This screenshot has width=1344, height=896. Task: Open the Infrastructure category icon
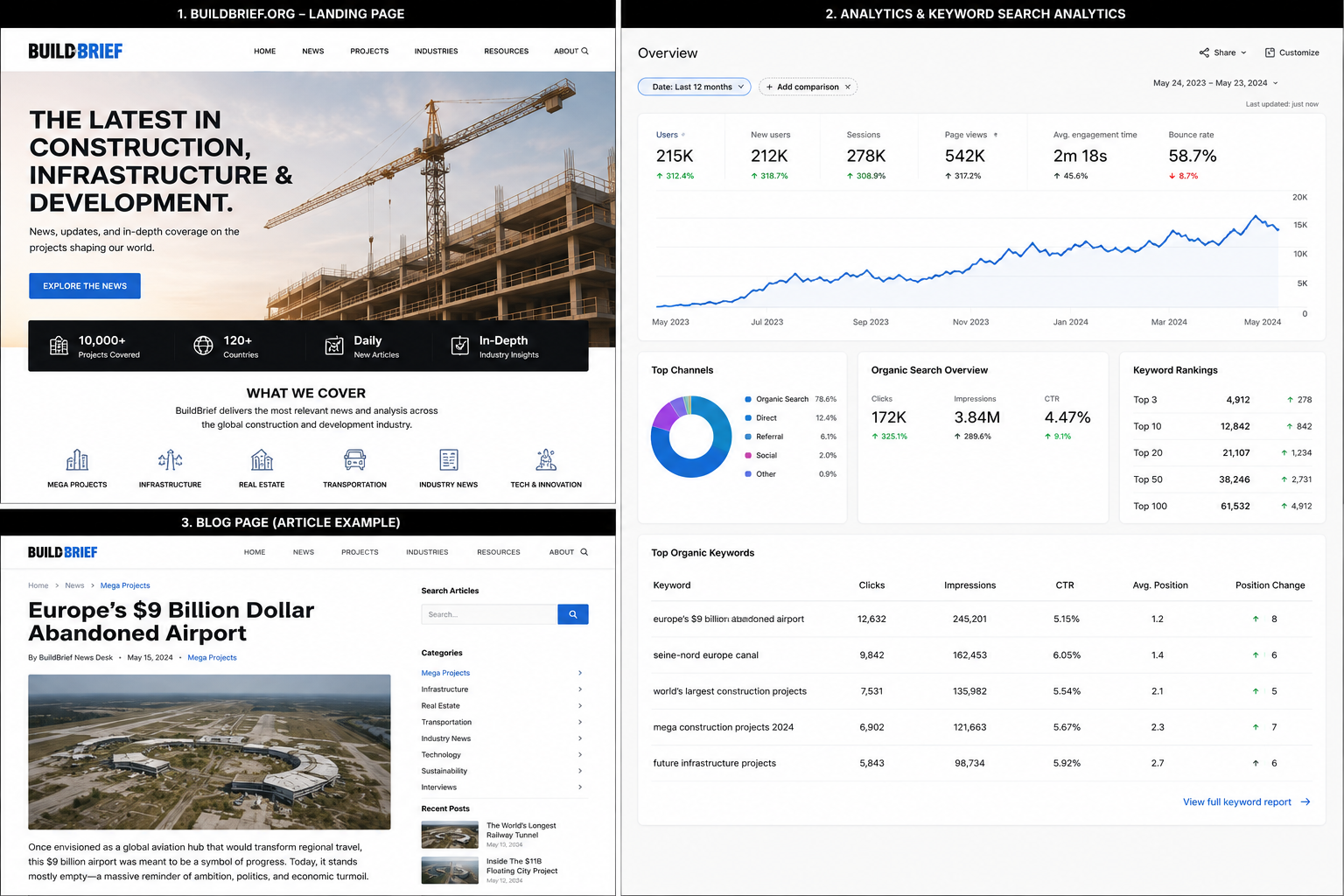(170, 459)
